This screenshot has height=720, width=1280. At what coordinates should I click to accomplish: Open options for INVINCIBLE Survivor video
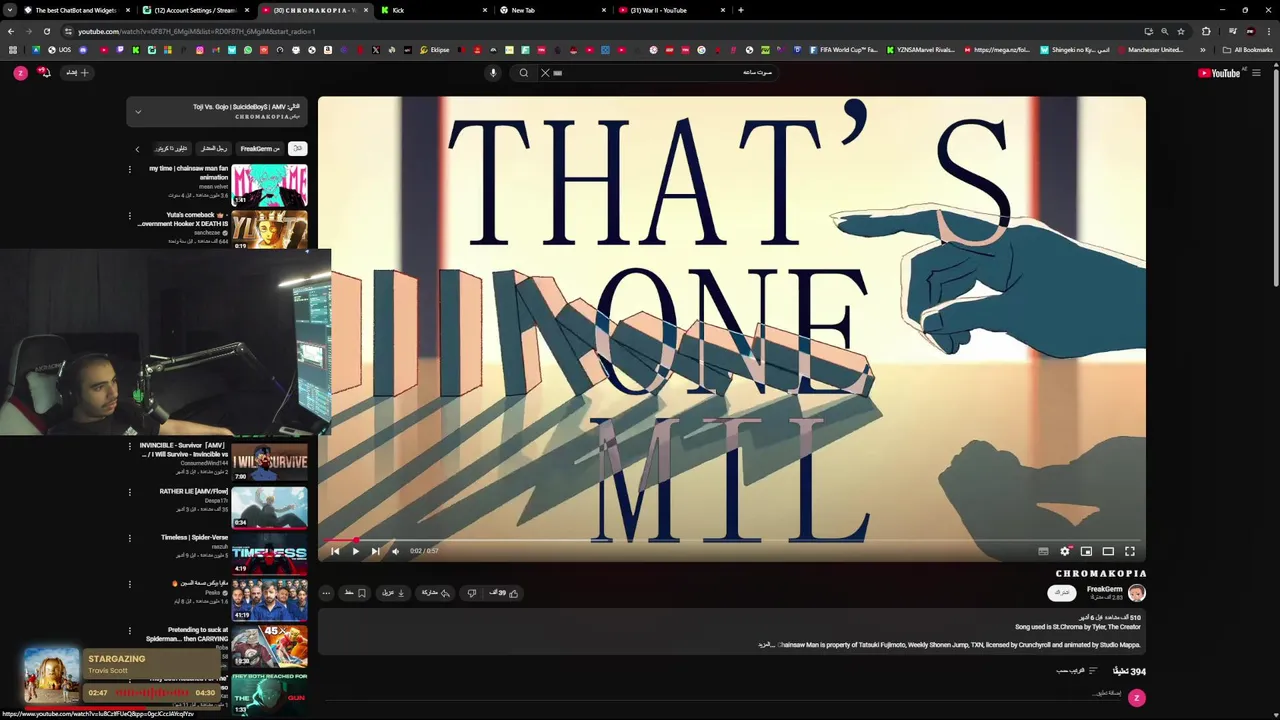click(129, 446)
